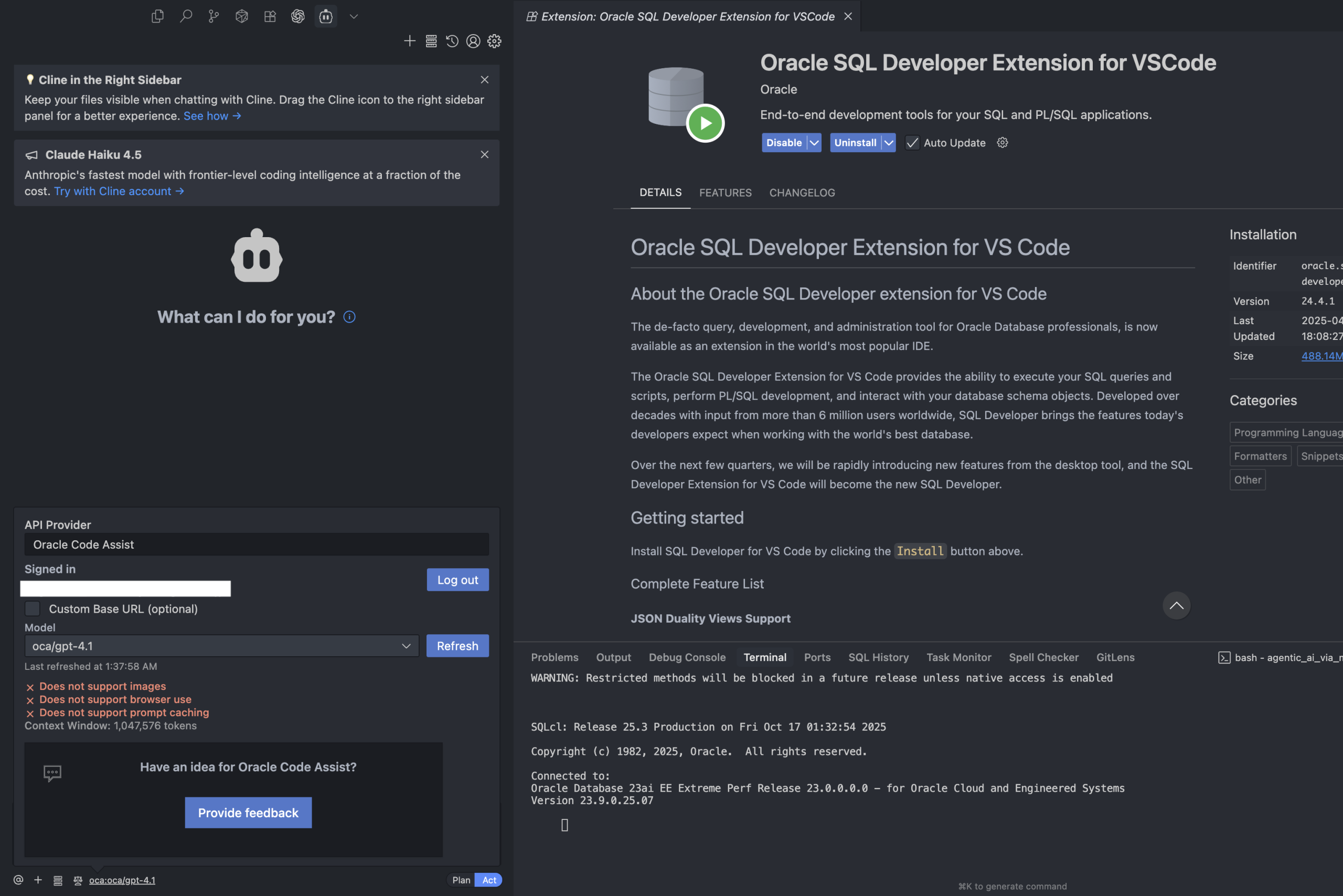
Task: Open the SQL History panel tab
Action: click(878, 657)
